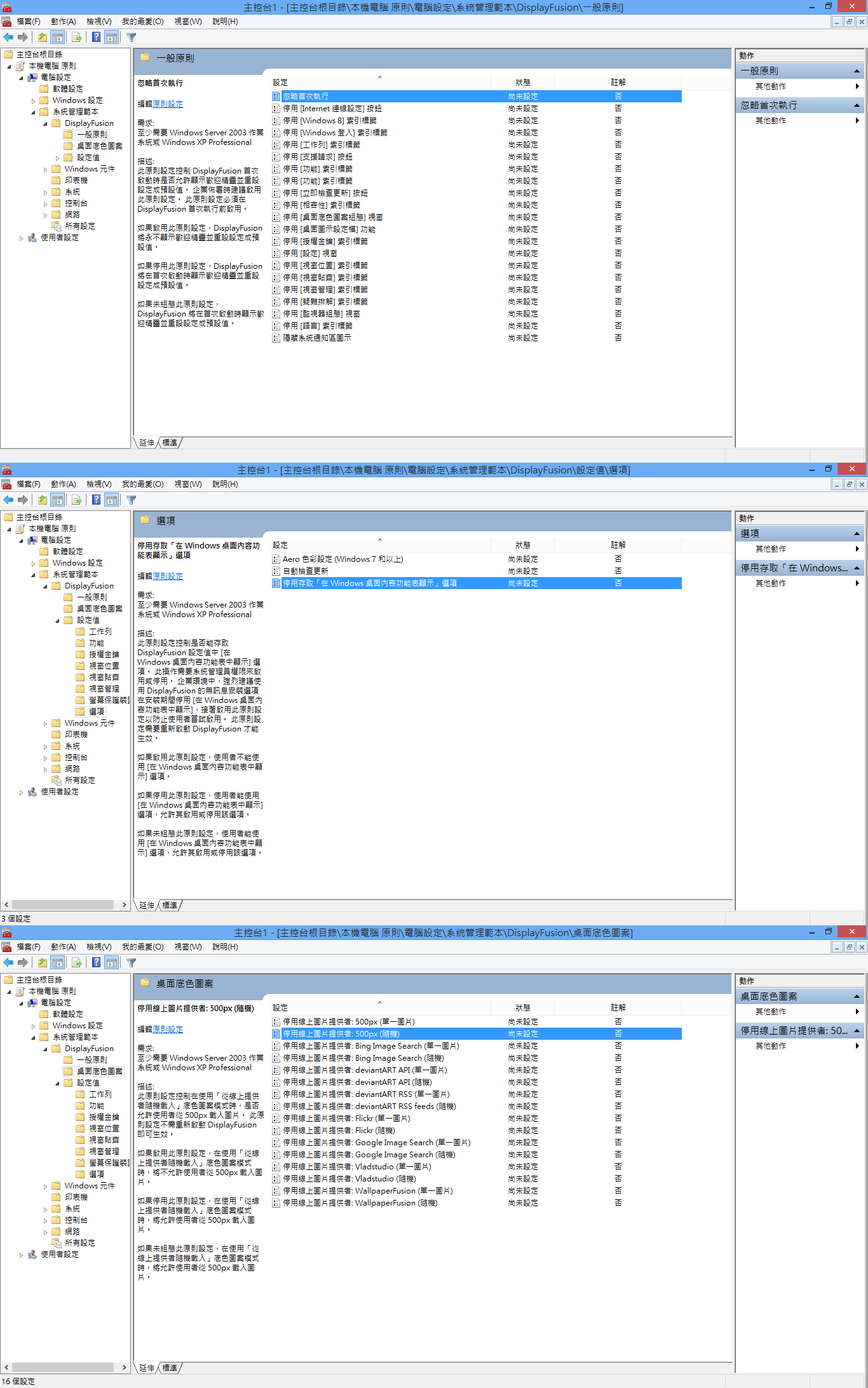
Task: Toggle the action pane in the 選項 window toolbar
Action: point(112,500)
